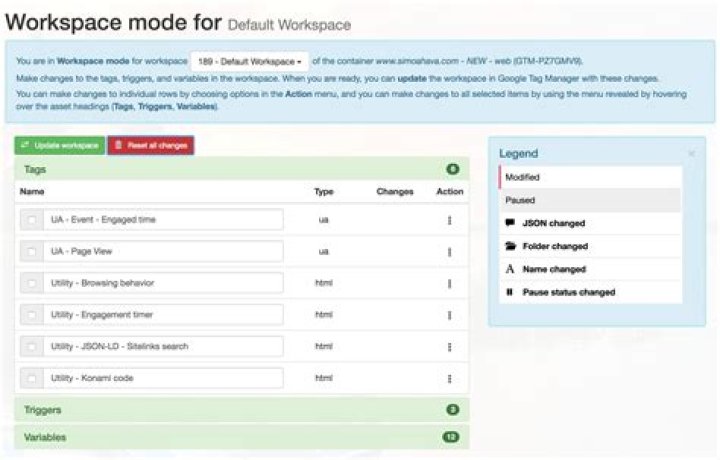Edit the Utility - Browsing behavior name field
This screenshot has height=460, width=720.
163,283
